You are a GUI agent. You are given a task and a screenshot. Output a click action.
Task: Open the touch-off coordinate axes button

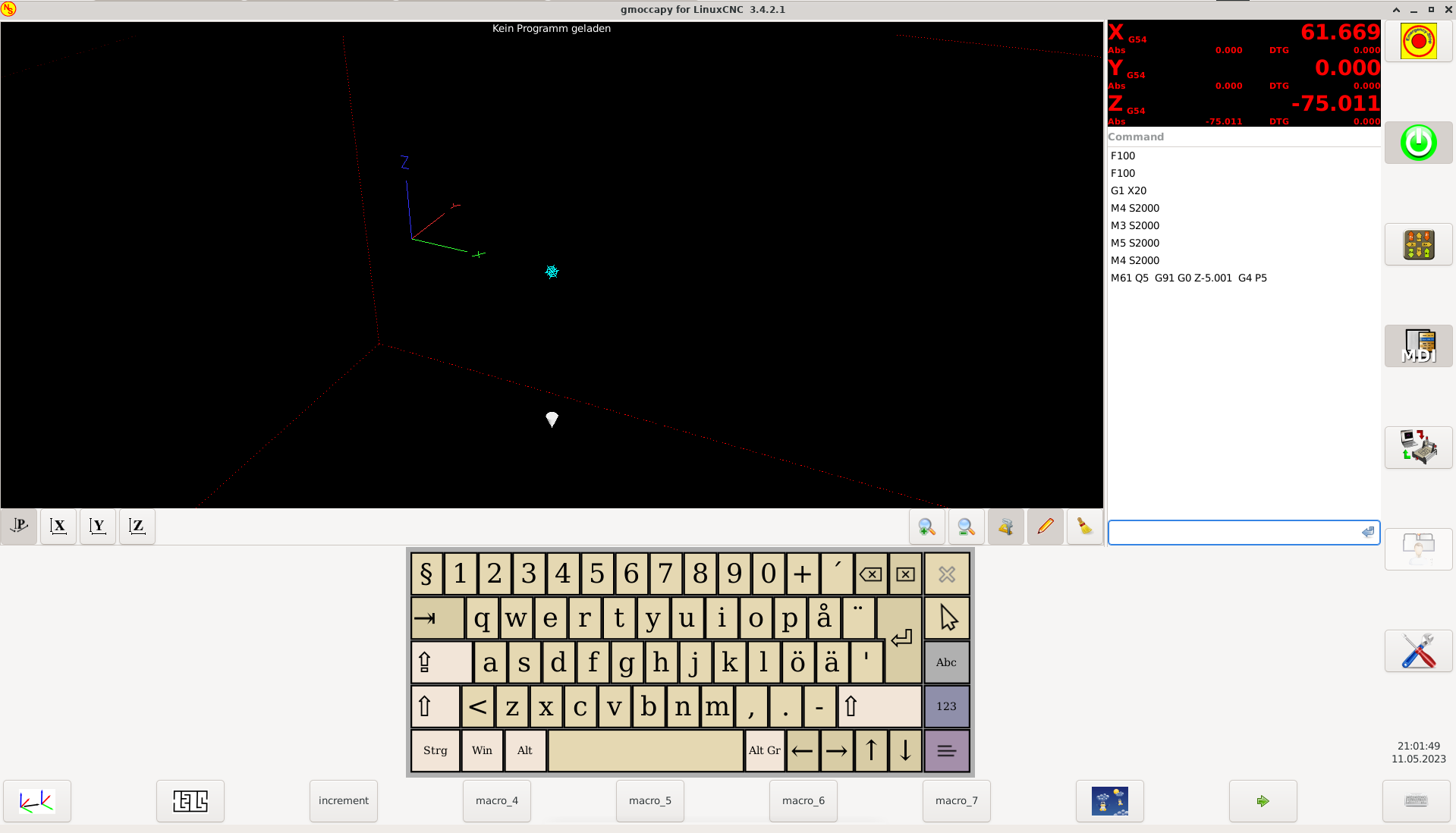click(x=37, y=801)
